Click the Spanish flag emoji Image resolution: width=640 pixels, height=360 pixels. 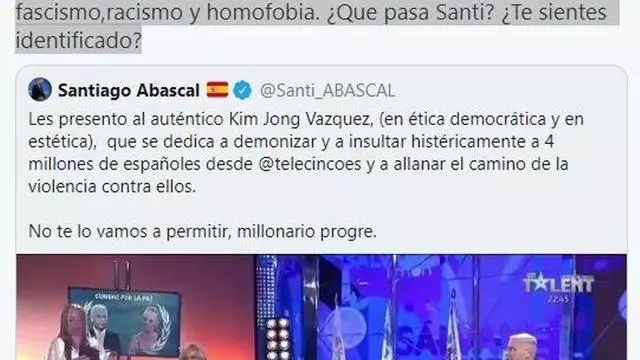217,90
